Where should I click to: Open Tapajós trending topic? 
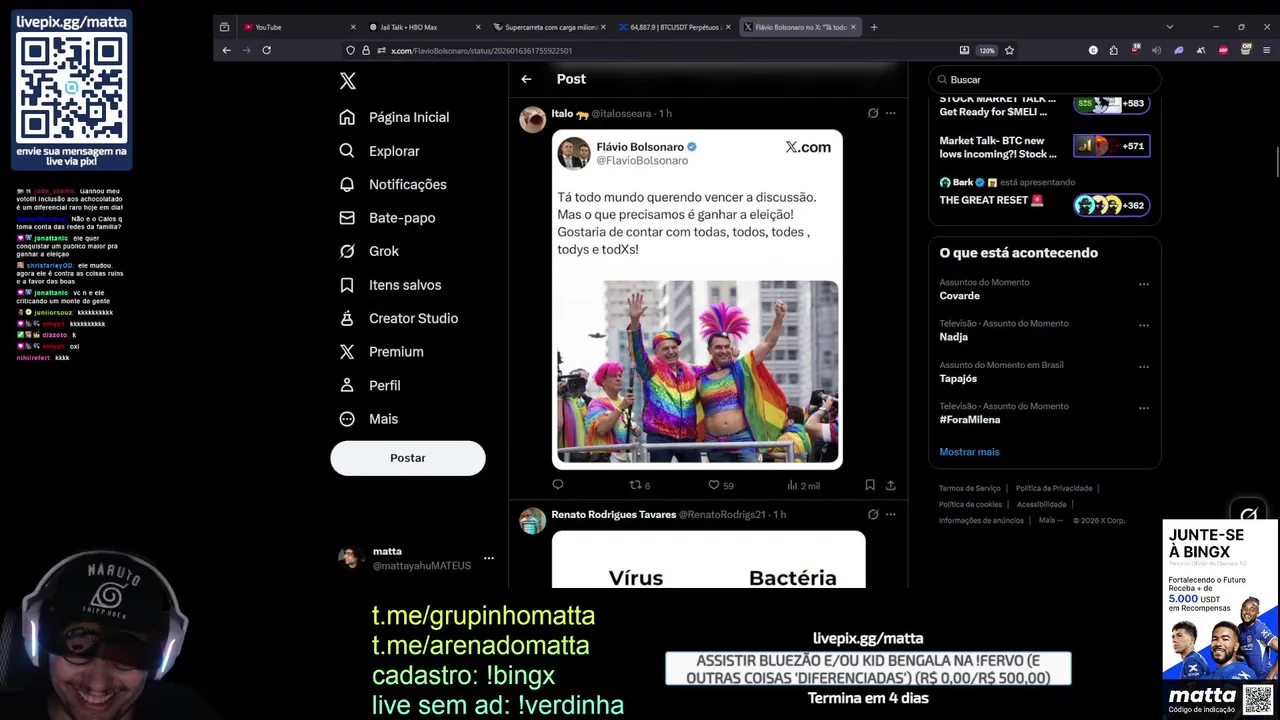[958, 379]
